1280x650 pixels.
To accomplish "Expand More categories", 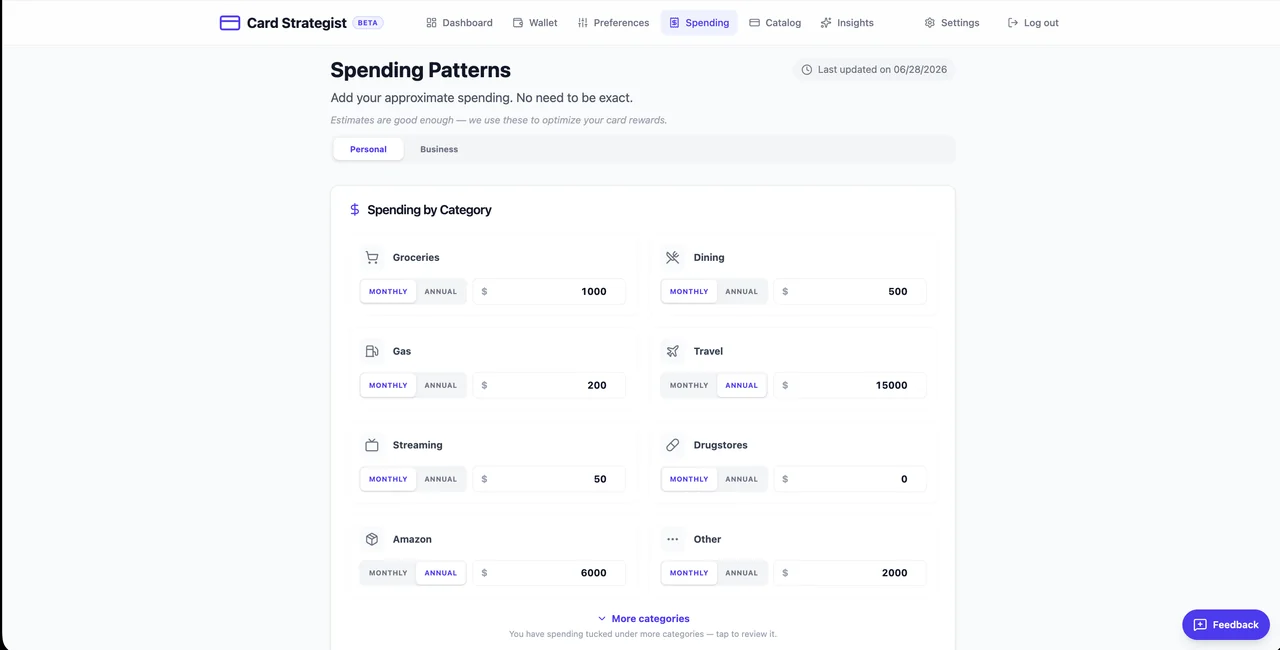I will tap(643, 619).
